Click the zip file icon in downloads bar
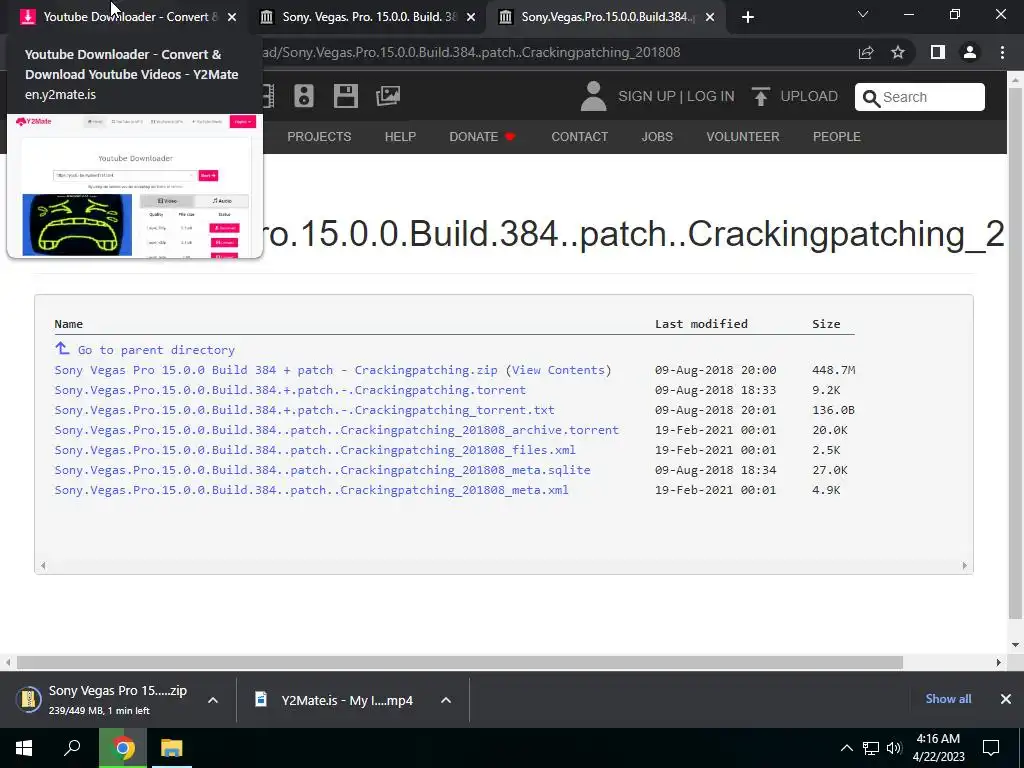Image resolution: width=1024 pixels, height=768 pixels. point(29,699)
